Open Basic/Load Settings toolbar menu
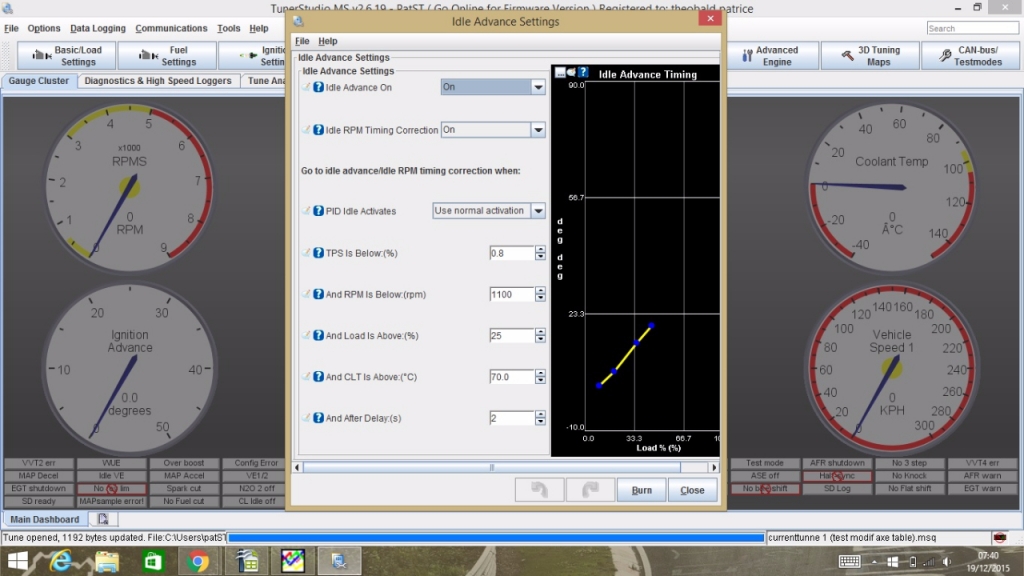The width and height of the screenshot is (1024, 576). coord(67,56)
